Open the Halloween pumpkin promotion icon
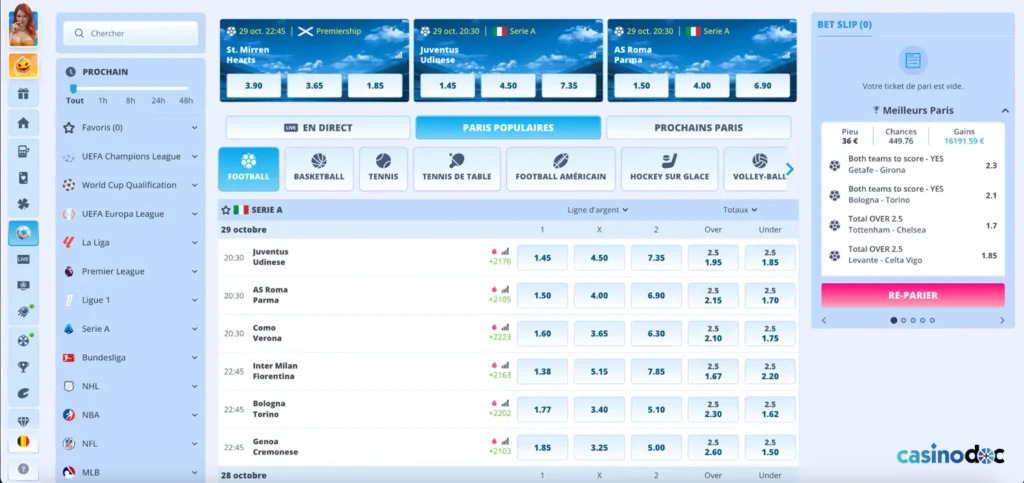Screen dimensions: 1024x483 pyautogui.click(x=23, y=65)
